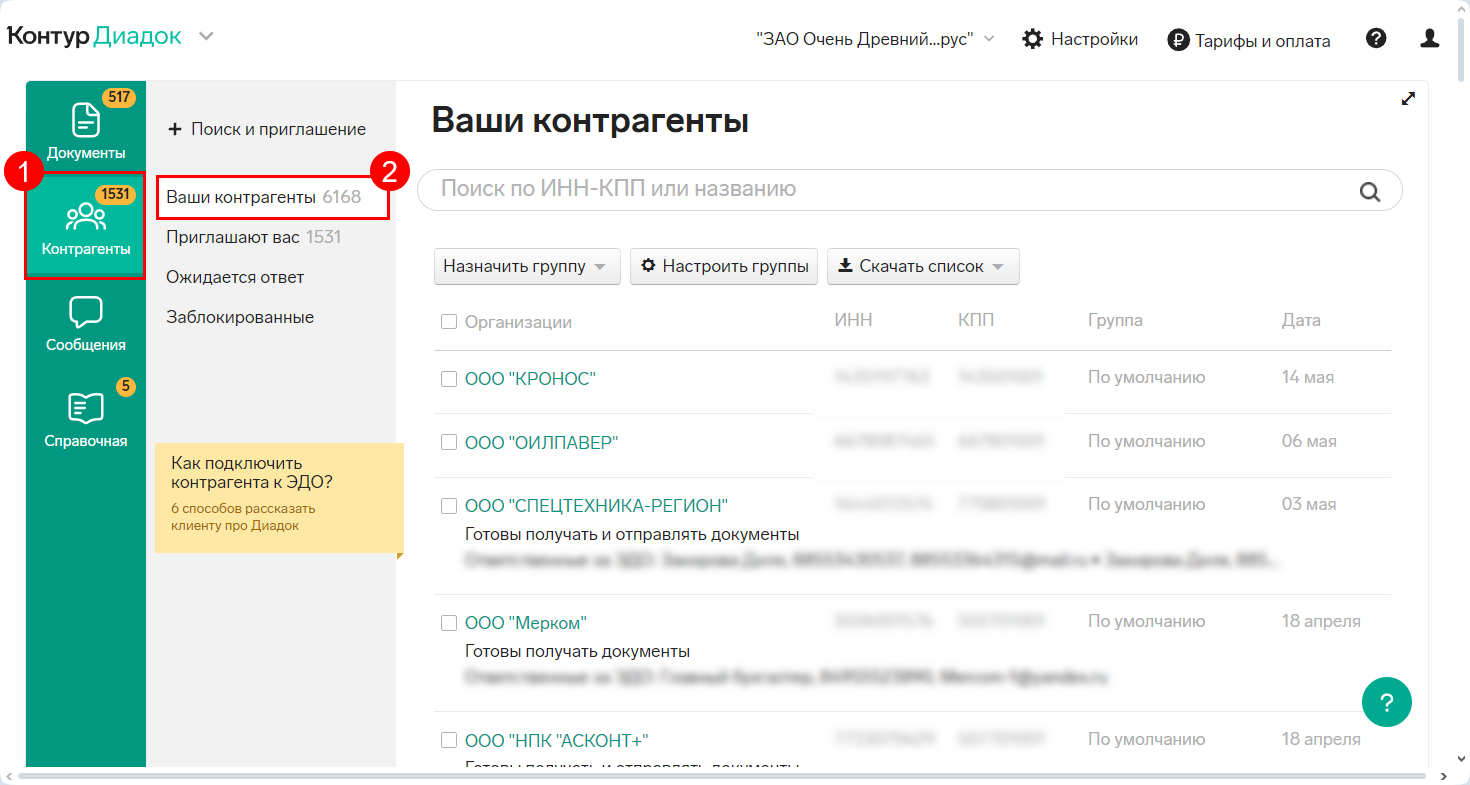Click the 14 мая date cell
Image resolution: width=1470 pixels, height=785 pixels.
1308,378
